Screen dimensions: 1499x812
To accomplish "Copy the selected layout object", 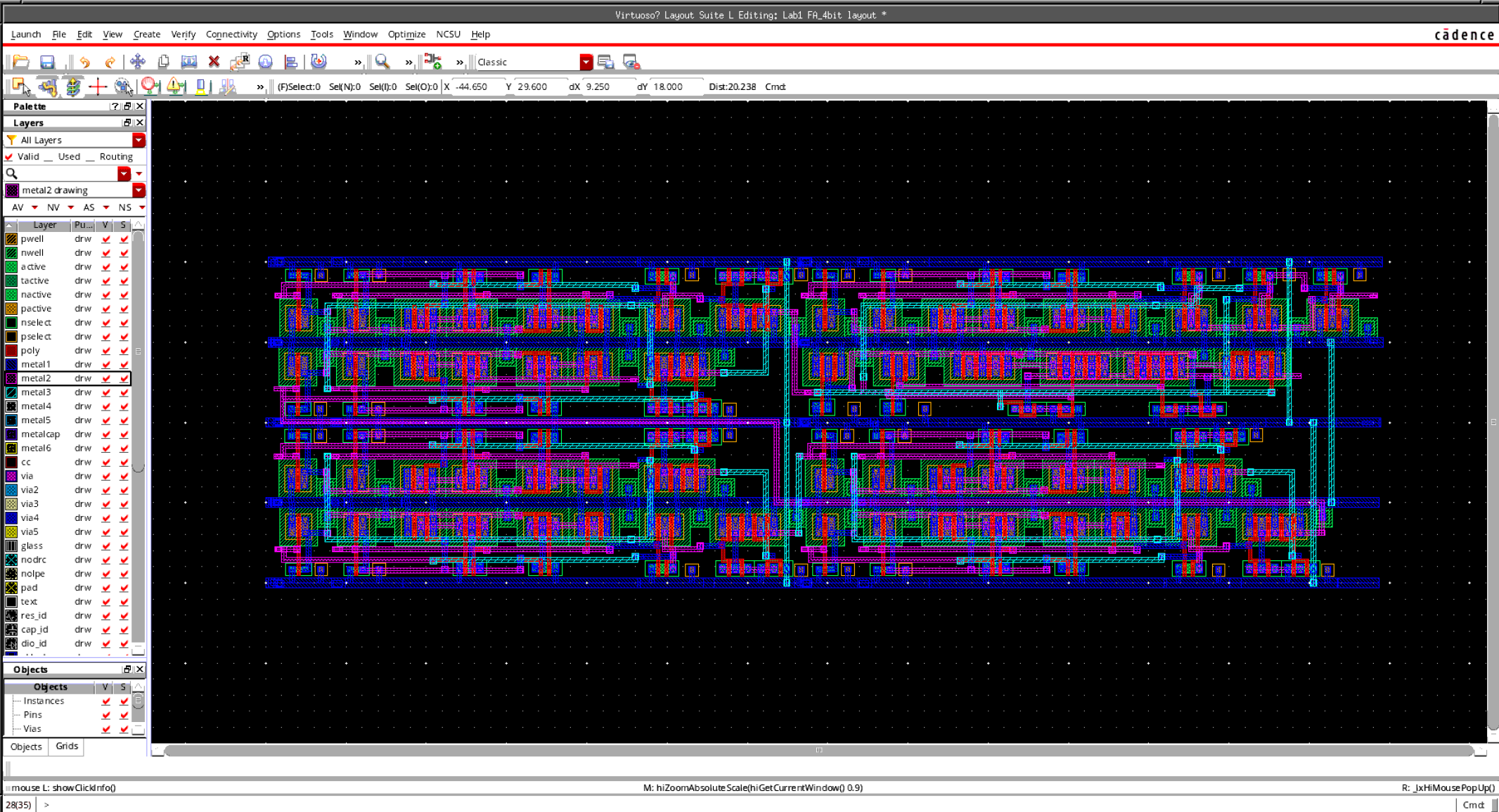I will pos(163,62).
